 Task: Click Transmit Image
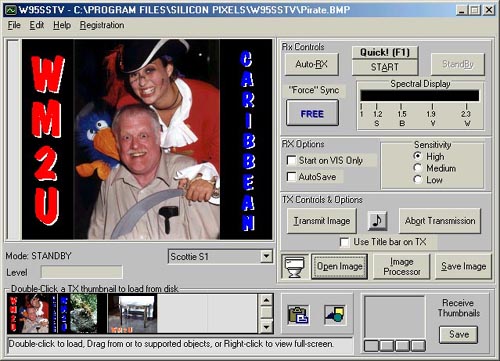click(322, 221)
